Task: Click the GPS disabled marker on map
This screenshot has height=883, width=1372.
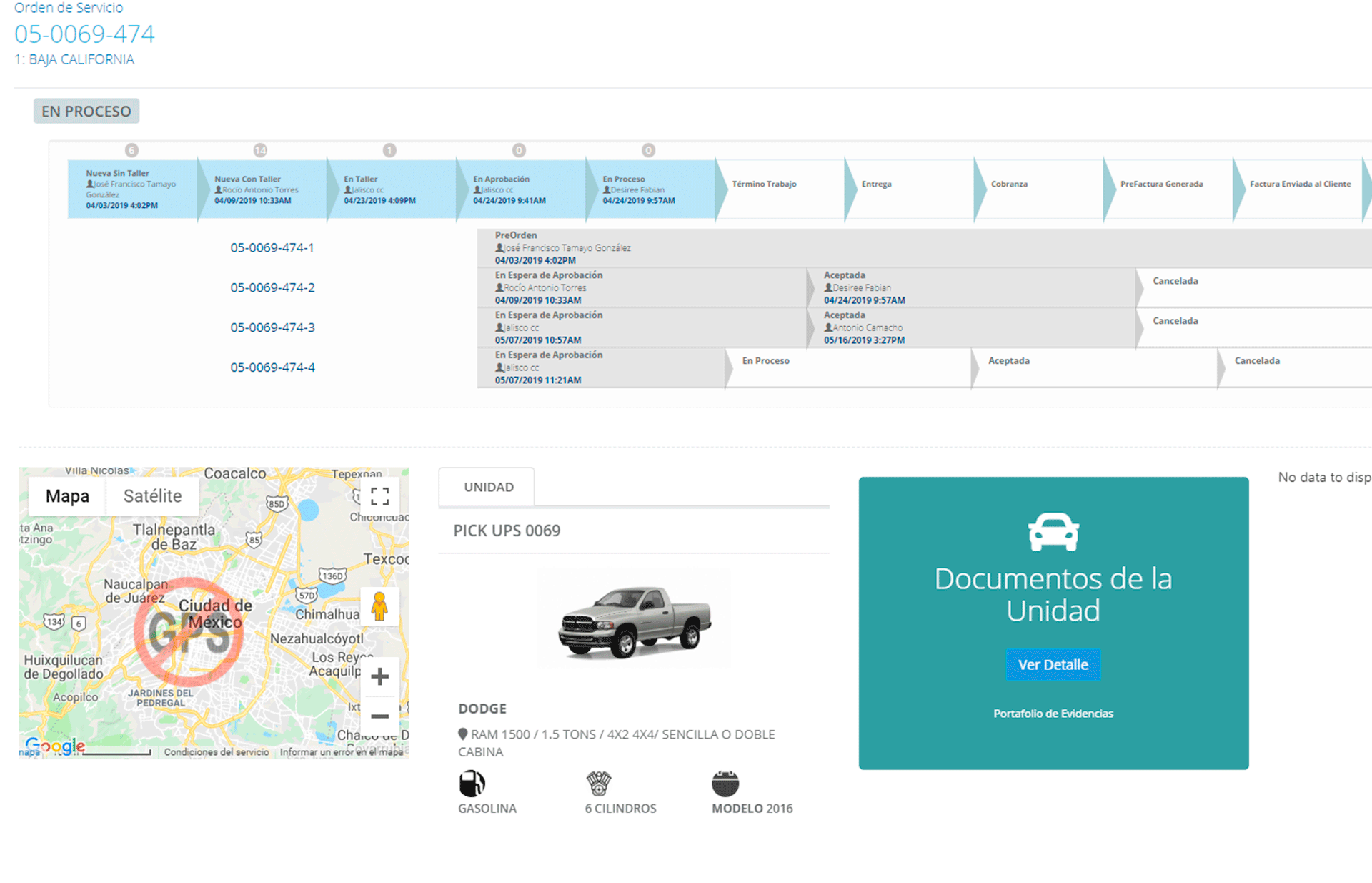Action: click(189, 631)
